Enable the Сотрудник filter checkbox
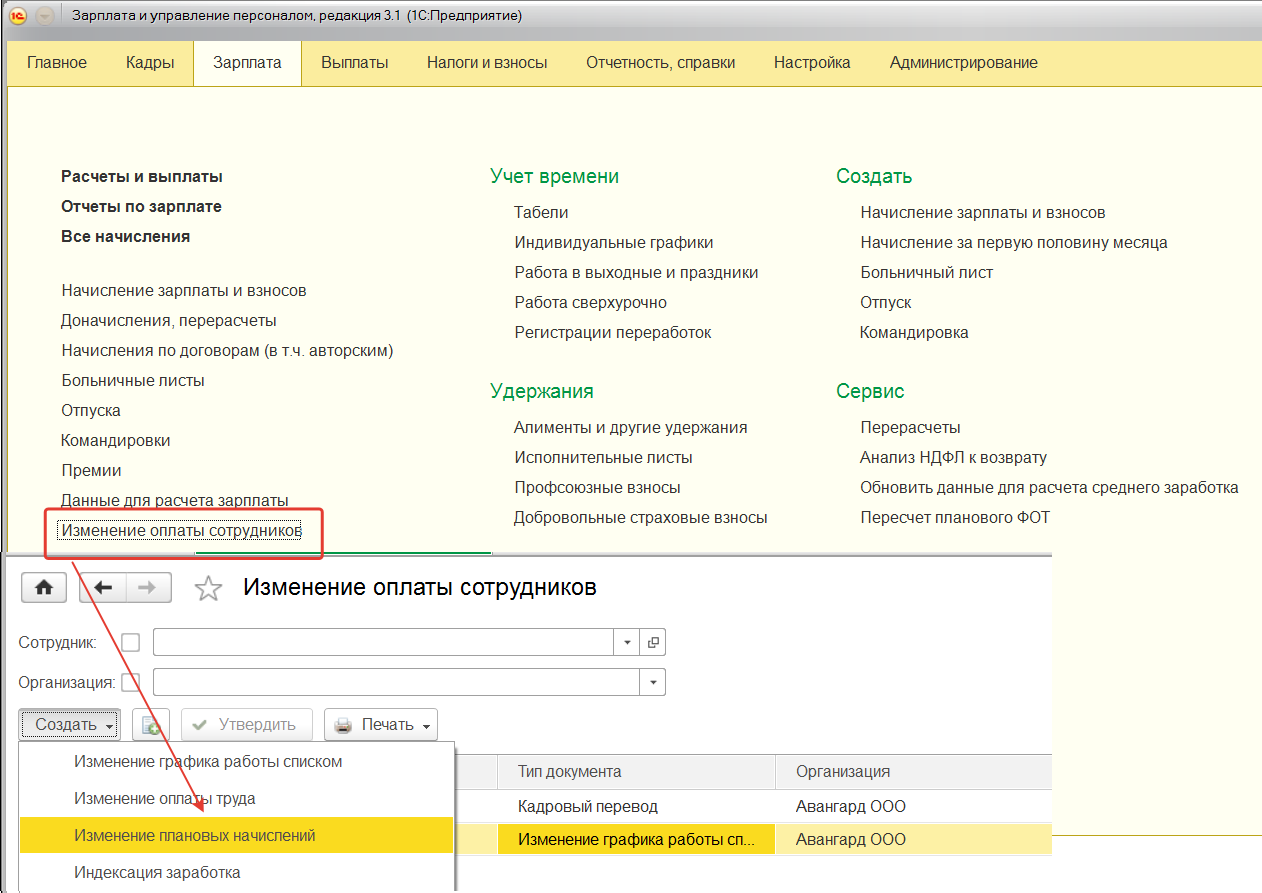The height and width of the screenshot is (893, 1262). [131, 642]
